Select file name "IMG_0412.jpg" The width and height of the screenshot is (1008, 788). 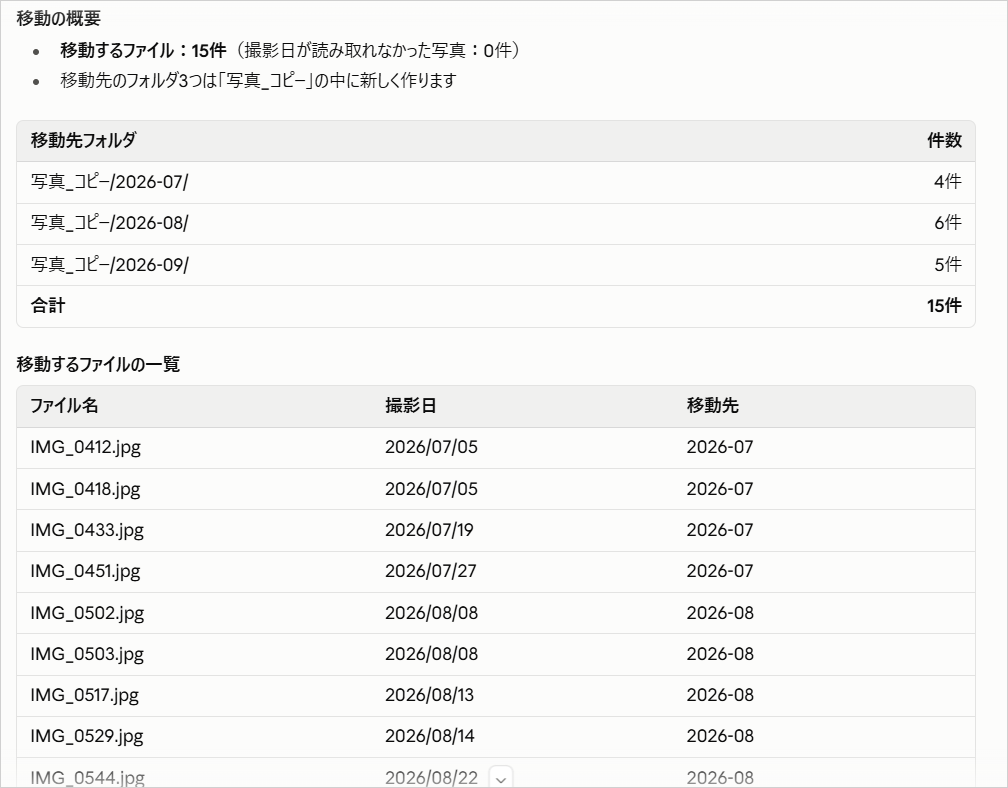(x=86, y=447)
